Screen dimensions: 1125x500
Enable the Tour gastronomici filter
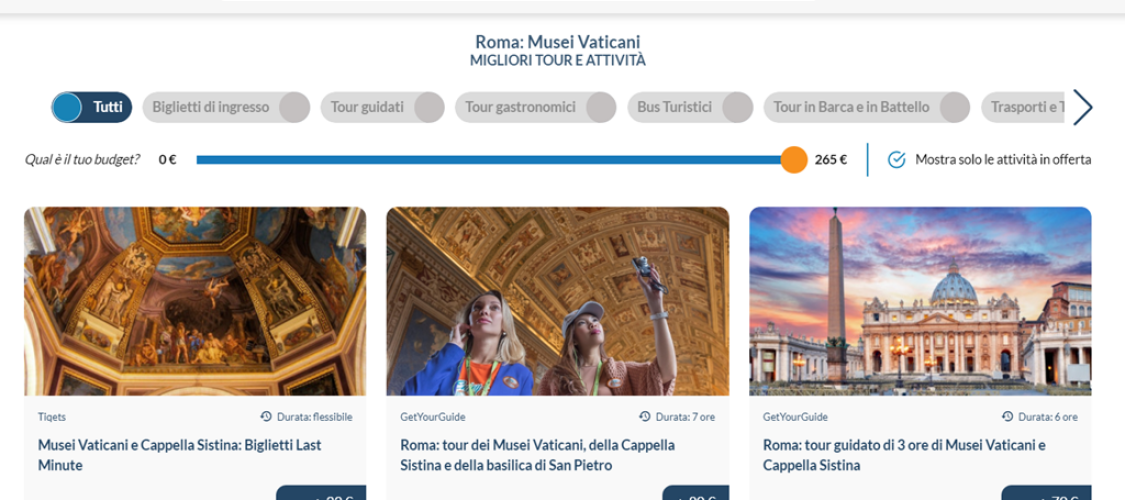pyautogui.click(x=535, y=107)
